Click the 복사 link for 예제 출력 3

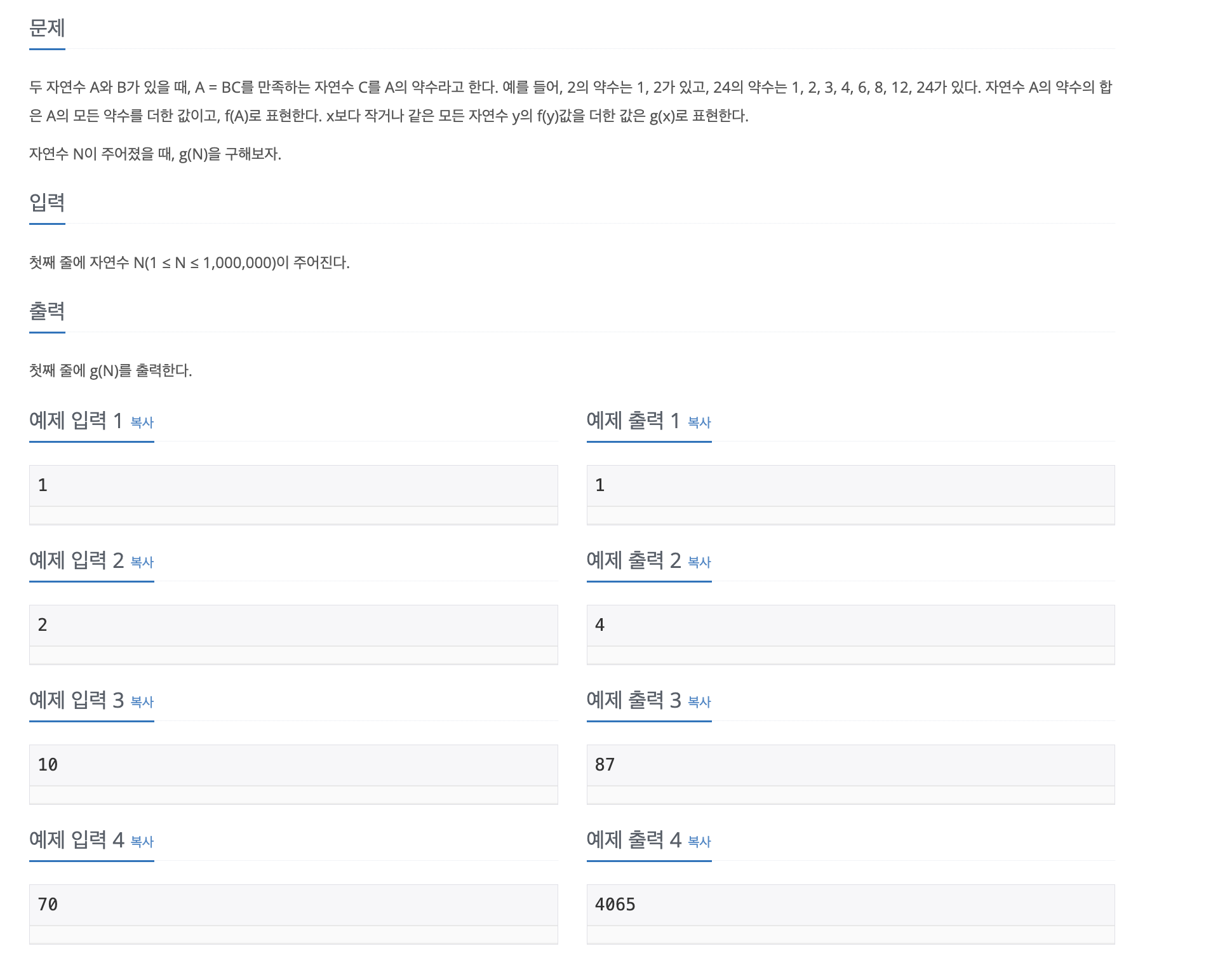pyautogui.click(x=699, y=702)
